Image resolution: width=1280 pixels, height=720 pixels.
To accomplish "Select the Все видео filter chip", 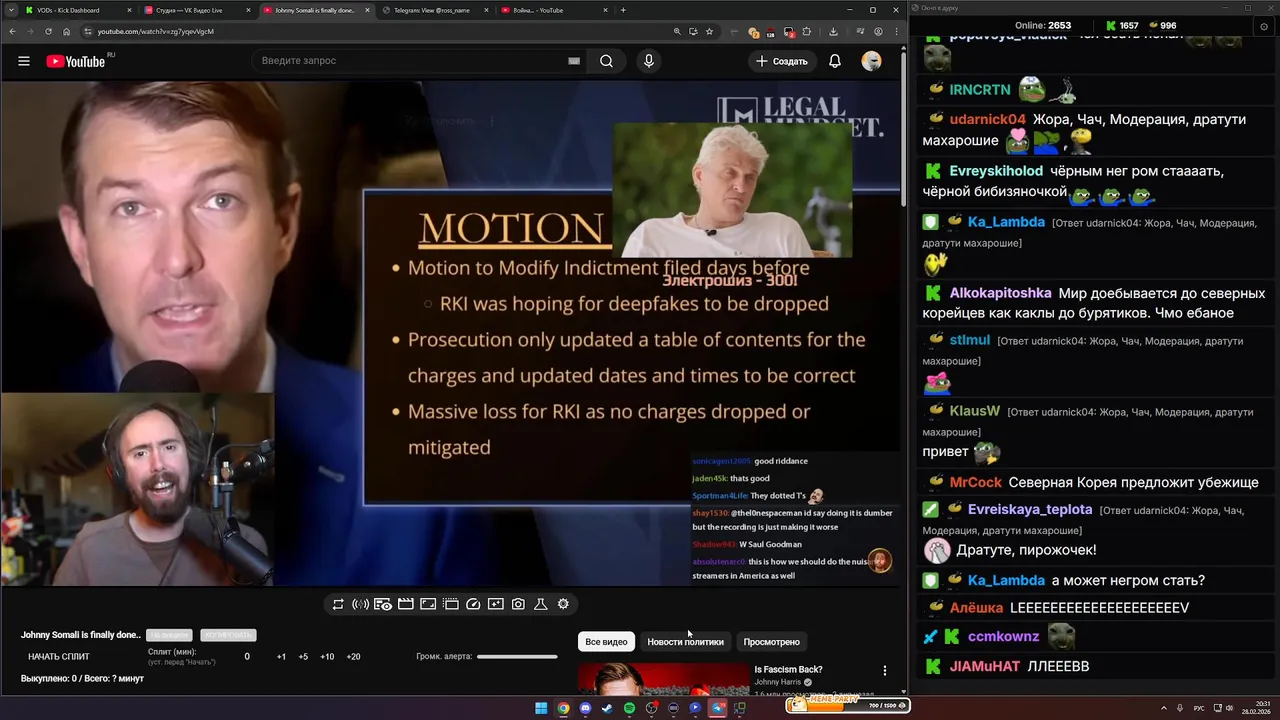I will pyautogui.click(x=606, y=642).
